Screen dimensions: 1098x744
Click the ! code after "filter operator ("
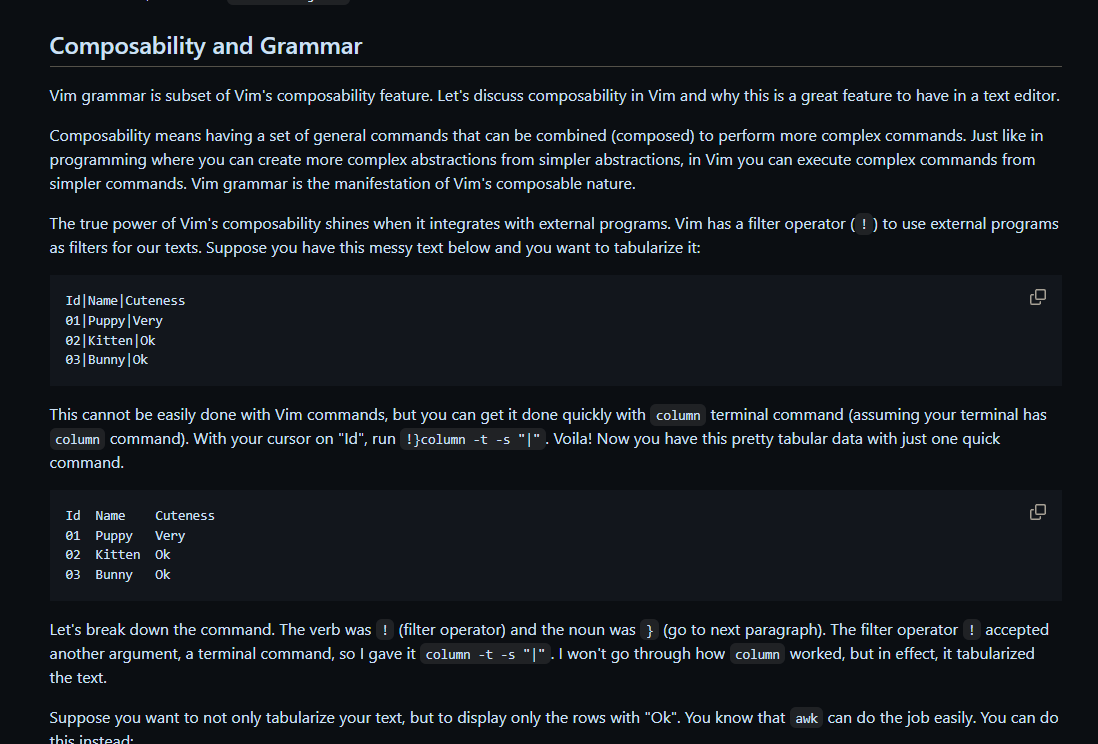click(x=864, y=224)
